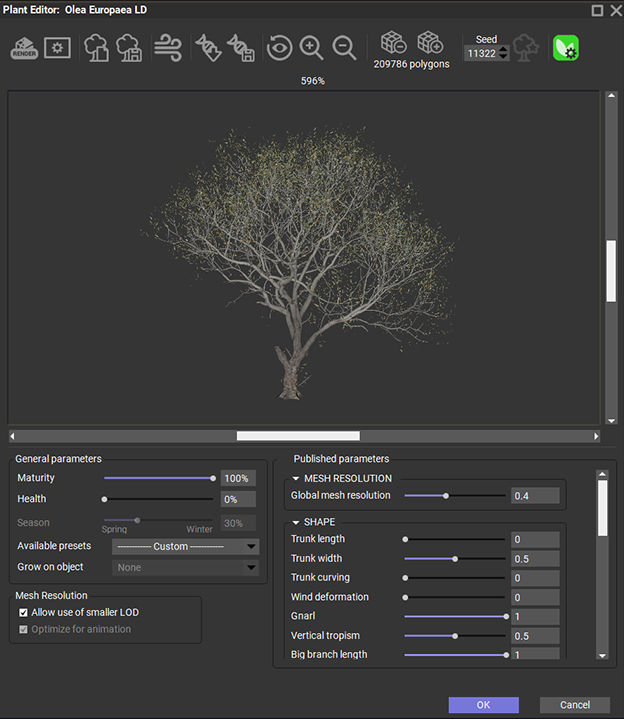The image size is (624, 719).
Task: Click the OK button
Action: pyautogui.click(x=483, y=705)
